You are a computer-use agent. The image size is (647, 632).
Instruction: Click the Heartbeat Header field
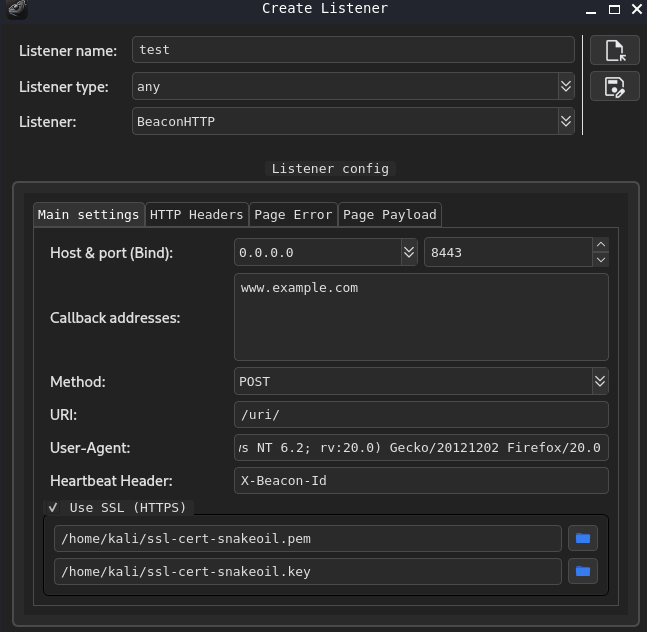421,480
